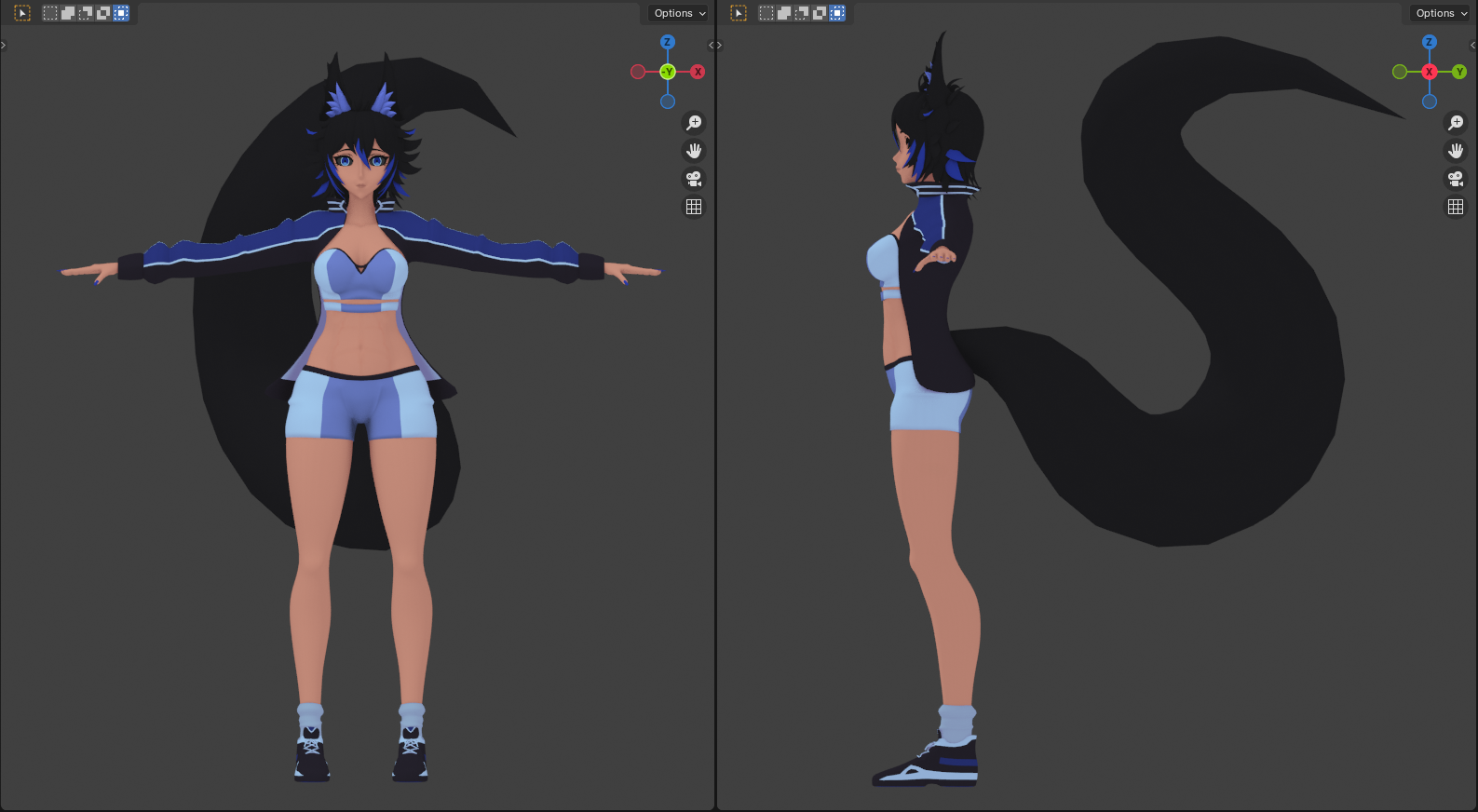Click the Select Box tool in right viewport

tap(739, 13)
